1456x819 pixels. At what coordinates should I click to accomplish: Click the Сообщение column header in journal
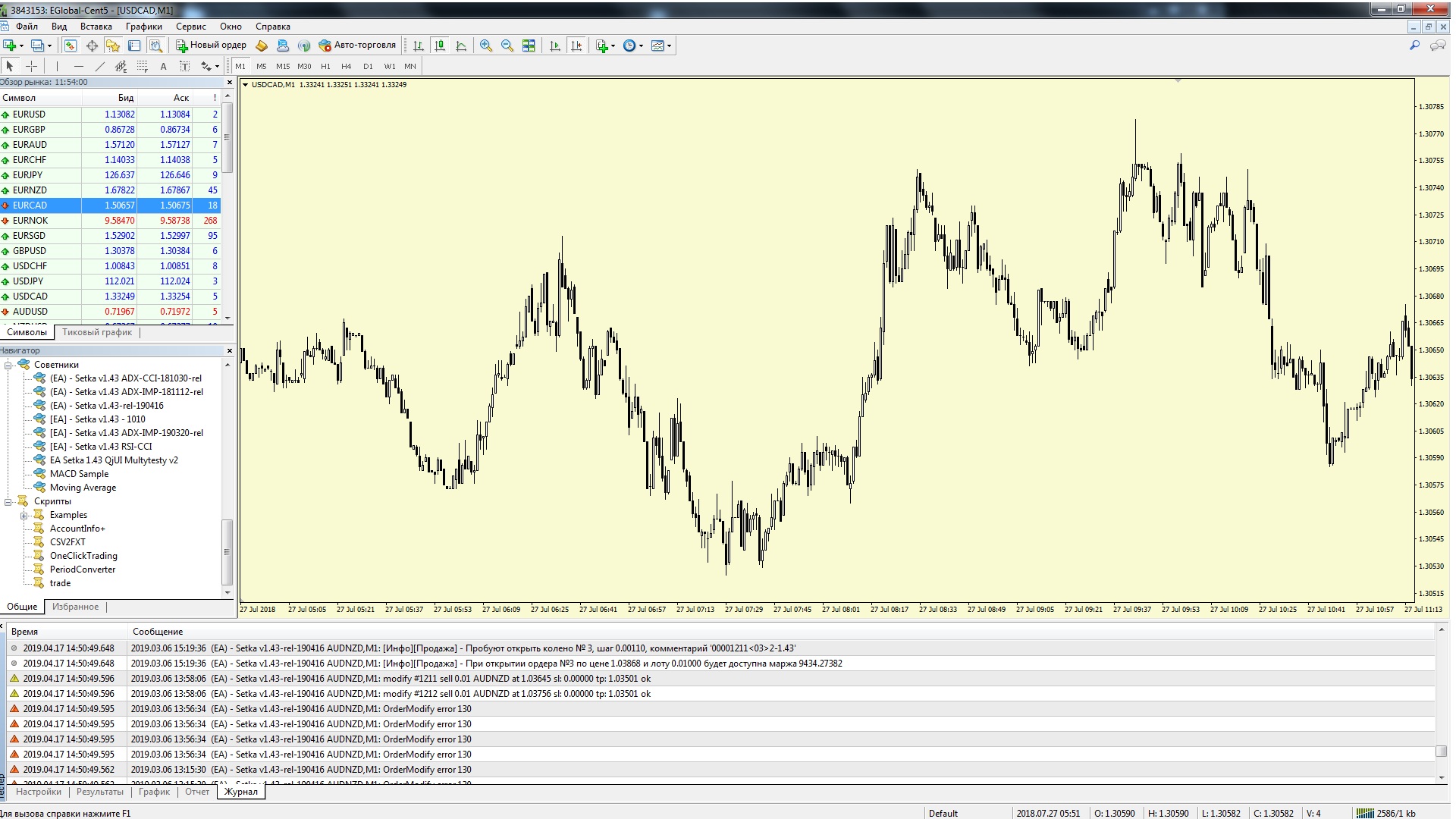[781, 632]
